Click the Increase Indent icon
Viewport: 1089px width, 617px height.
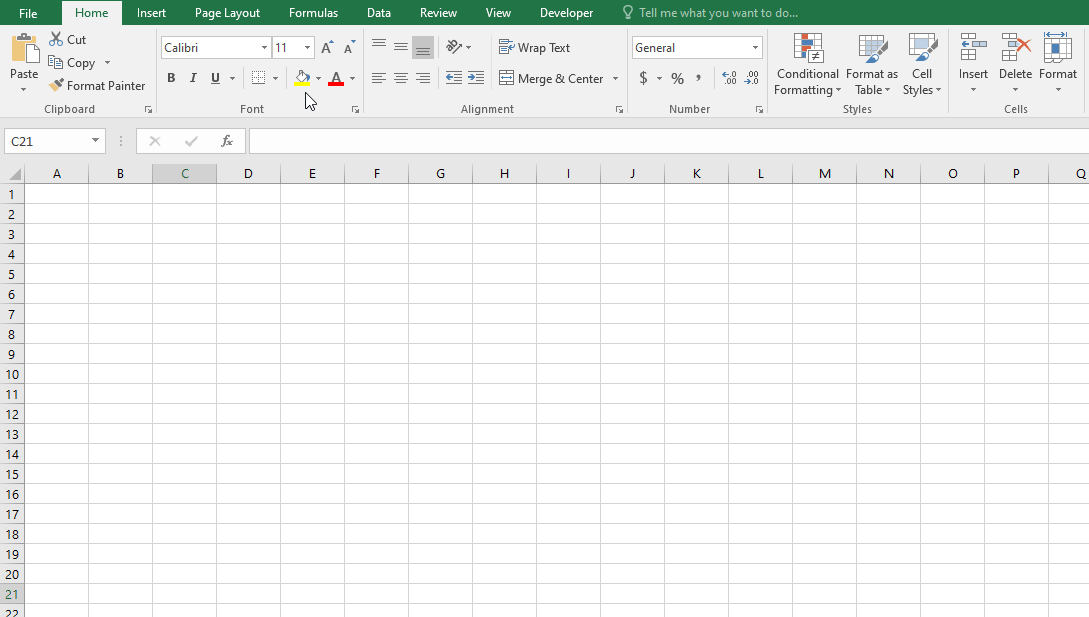[476, 78]
